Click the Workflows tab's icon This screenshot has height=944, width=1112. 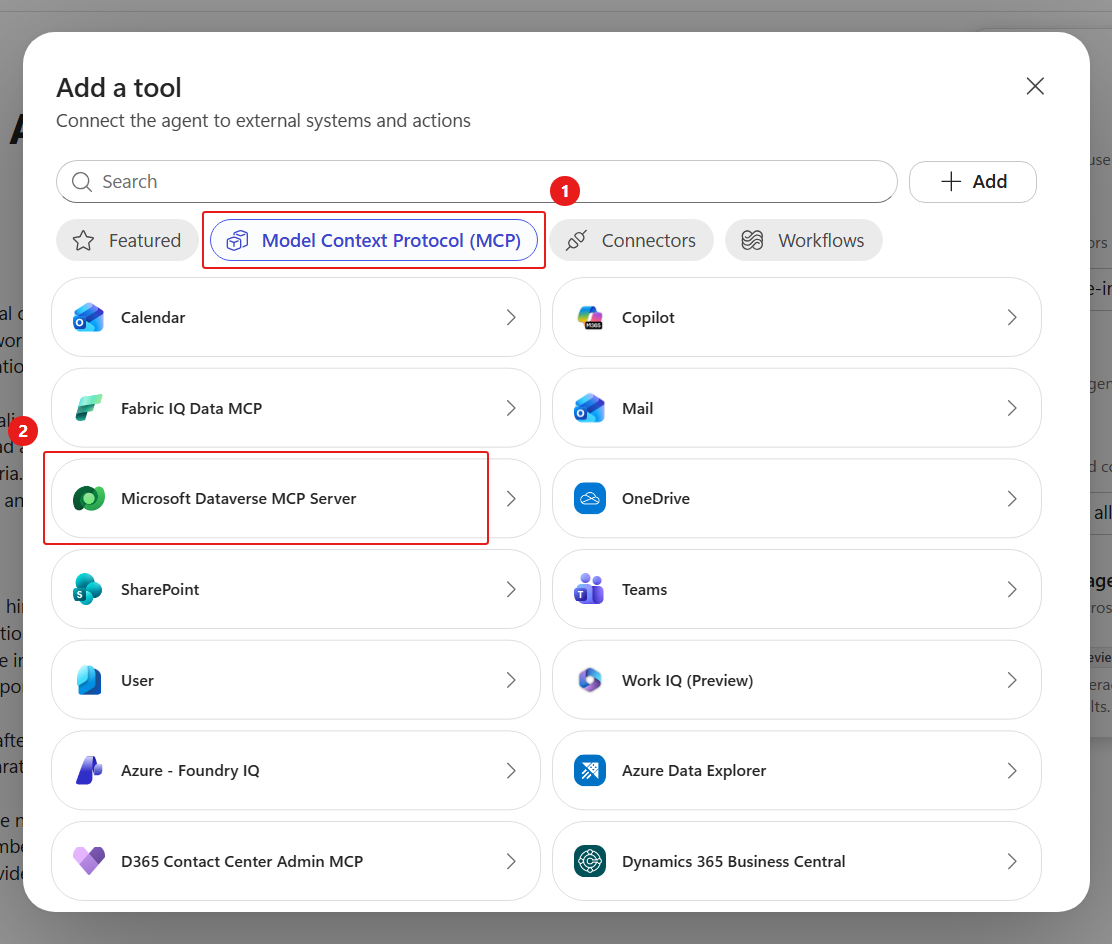click(x=752, y=240)
